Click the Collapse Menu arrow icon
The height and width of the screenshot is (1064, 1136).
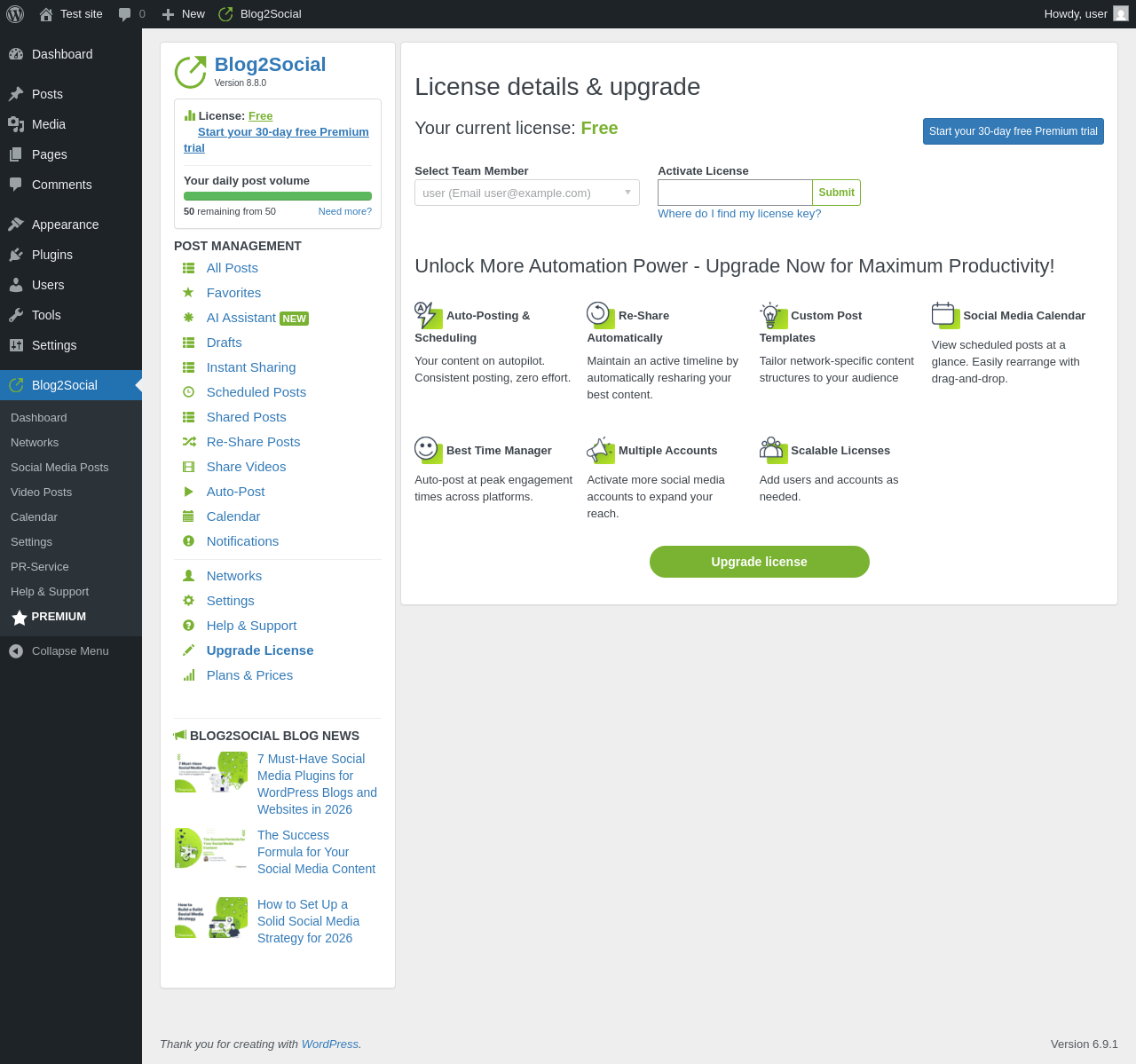click(16, 651)
